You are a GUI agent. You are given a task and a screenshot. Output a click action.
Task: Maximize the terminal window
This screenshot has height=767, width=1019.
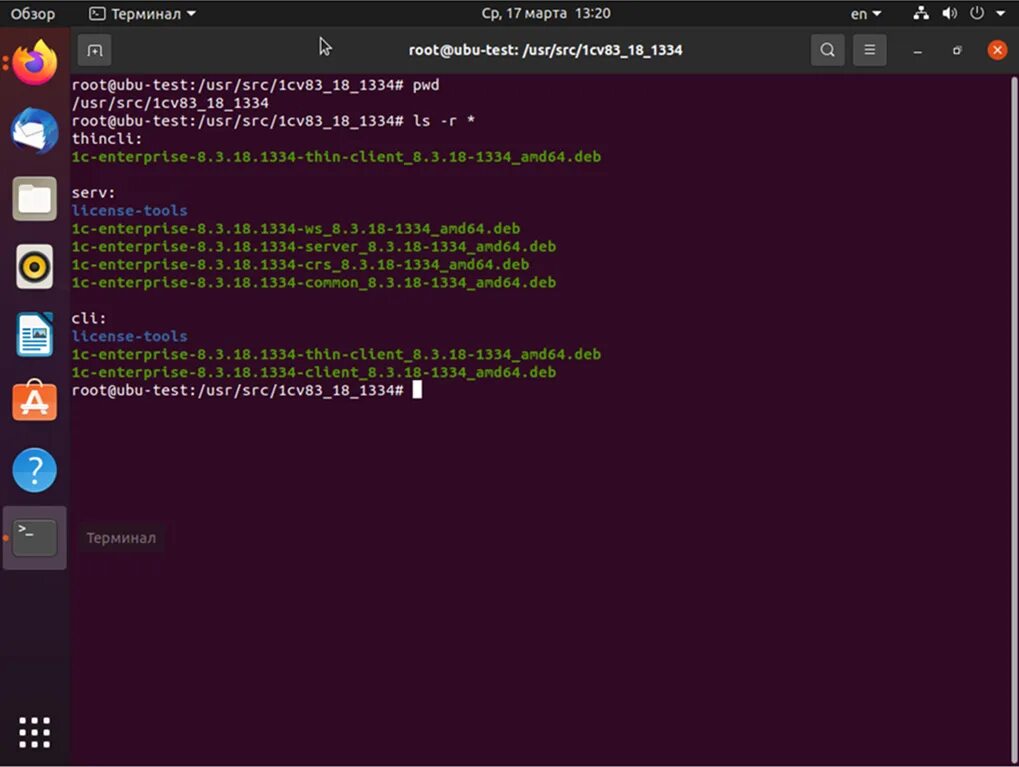coord(957,50)
